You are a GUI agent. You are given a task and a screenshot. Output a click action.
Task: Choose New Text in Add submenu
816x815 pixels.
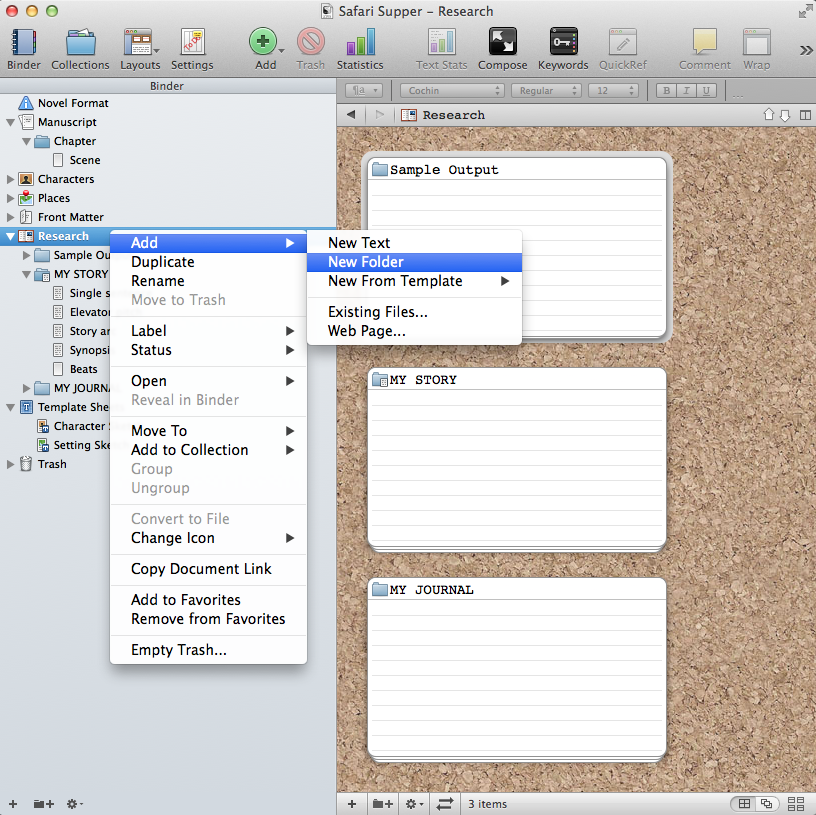[x=414, y=243]
